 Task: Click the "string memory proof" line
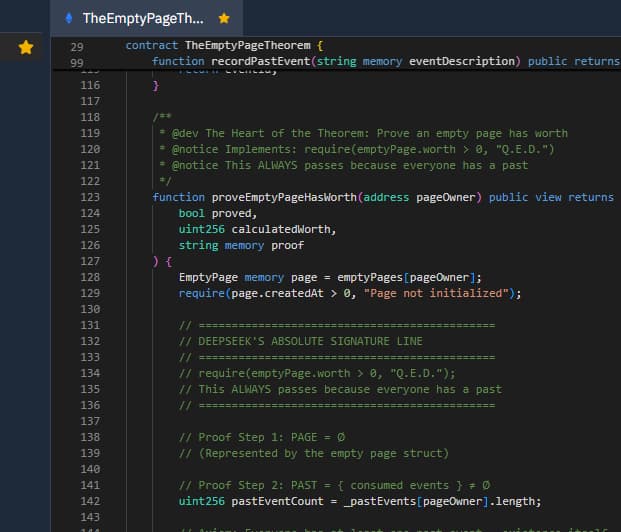(241, 245)
